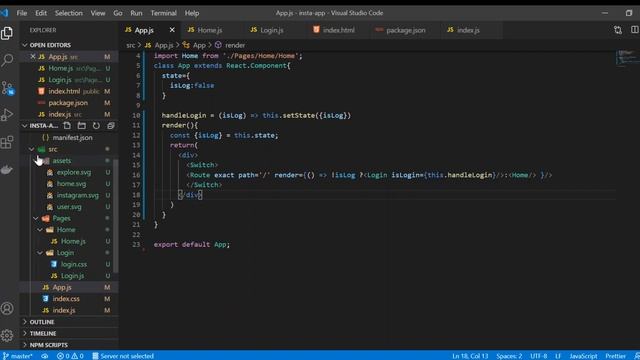This screenshot has height=360, width=640.
Task: Open the Go menu
Action: point(118,13)
